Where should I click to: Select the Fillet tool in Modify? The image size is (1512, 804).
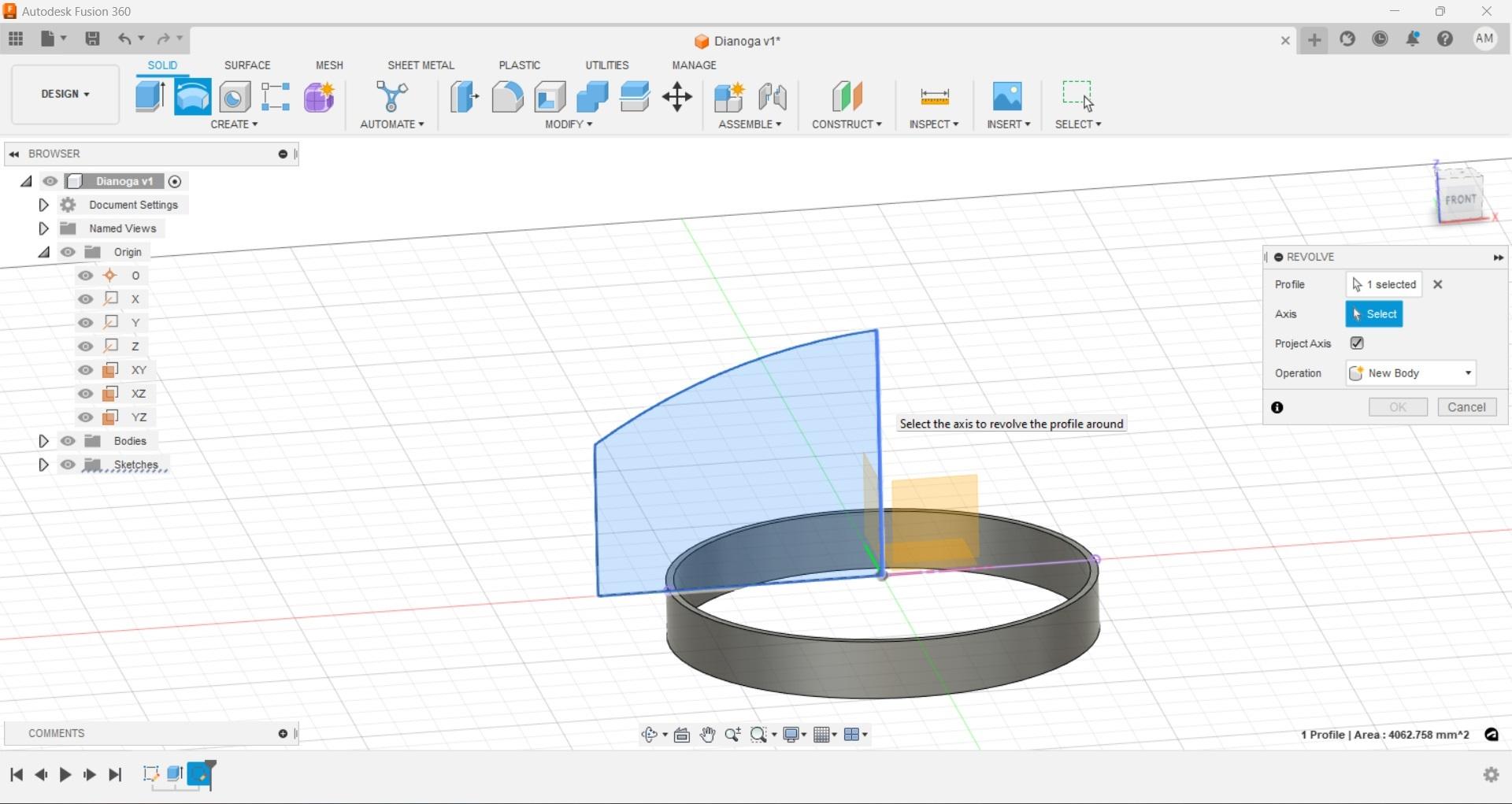pyautogui.click(x=507, y=96)
